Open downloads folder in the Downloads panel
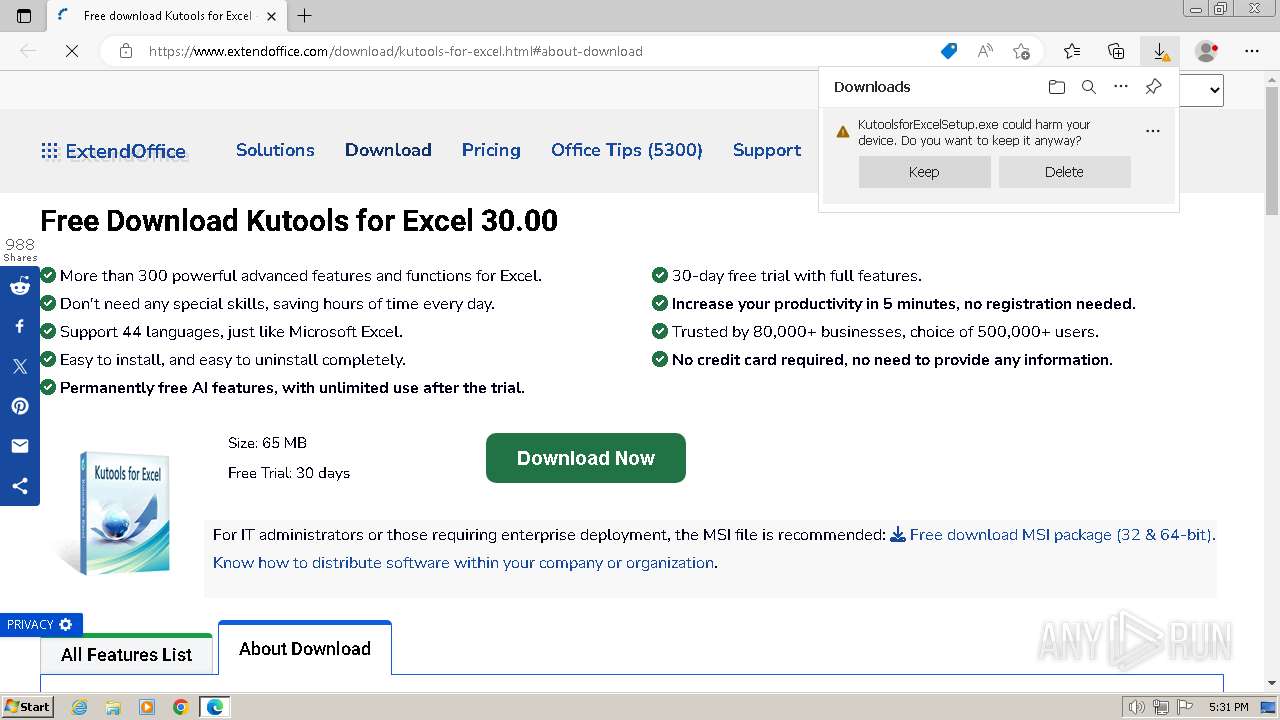1280x720 pixels. coord(1057,87)
